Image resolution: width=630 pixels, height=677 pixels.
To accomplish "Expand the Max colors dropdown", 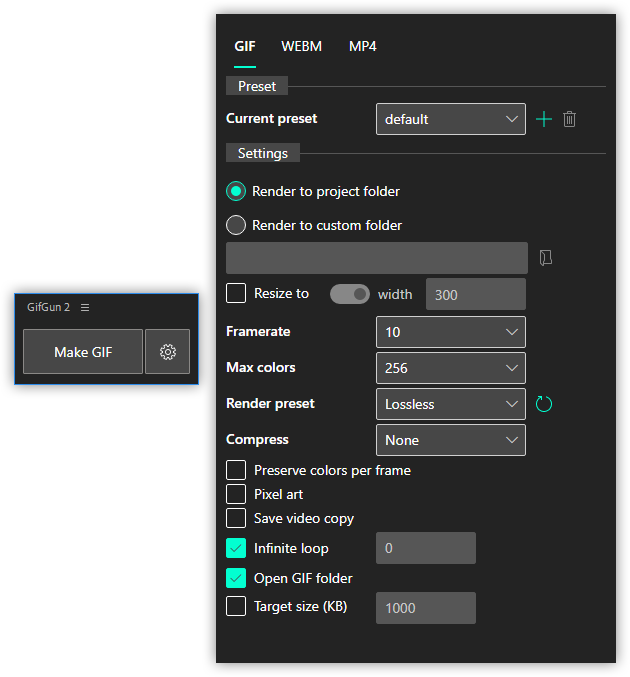I will tap(451, 368).
